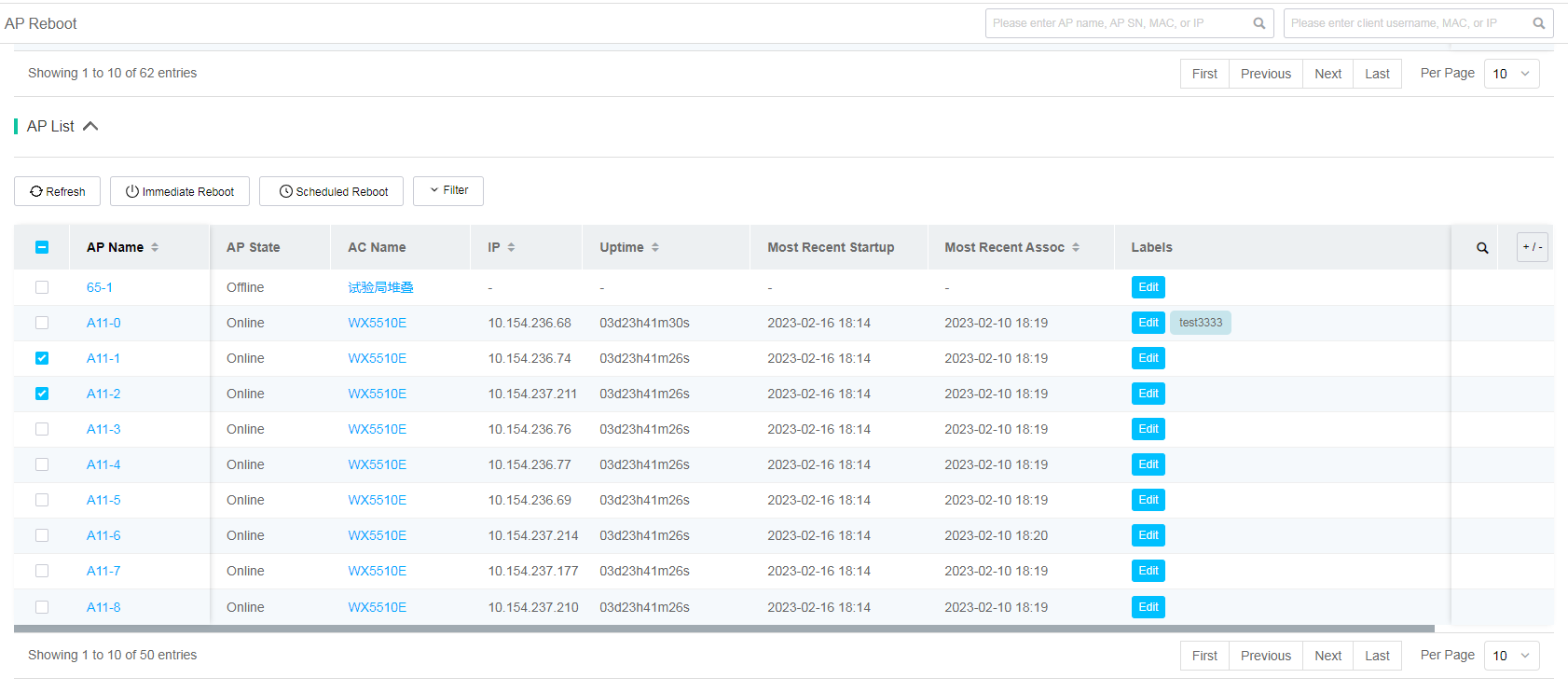Check the box for AP A11-0
1568x692 pixels.
pyautogui.click(x=42, y=323)
